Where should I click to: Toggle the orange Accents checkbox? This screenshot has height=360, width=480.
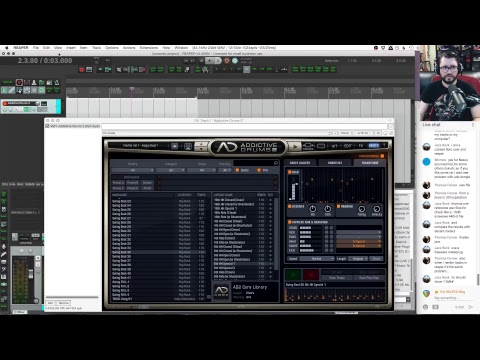289,207
